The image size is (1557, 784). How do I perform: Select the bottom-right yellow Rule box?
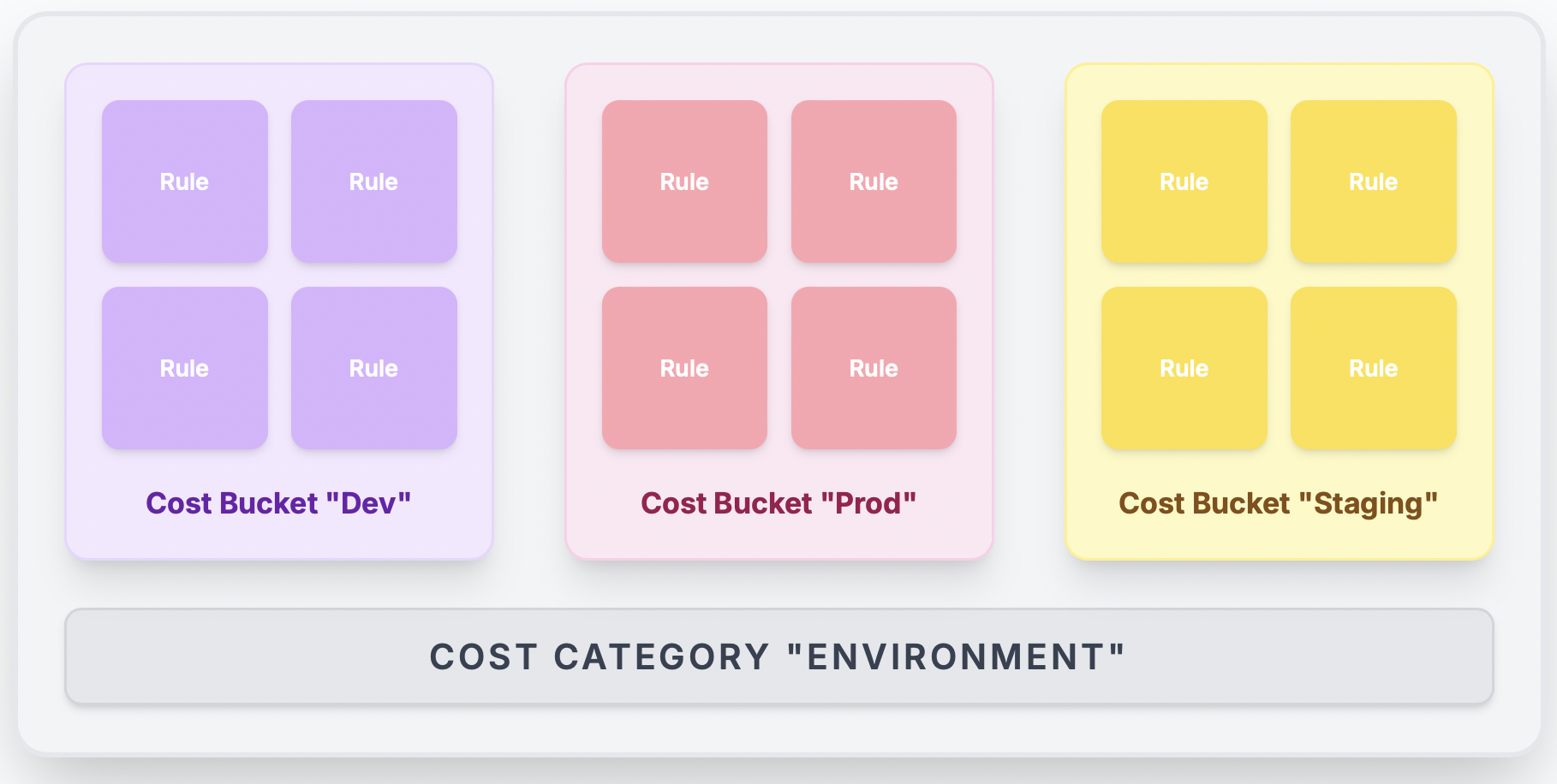click(1373, 368)
